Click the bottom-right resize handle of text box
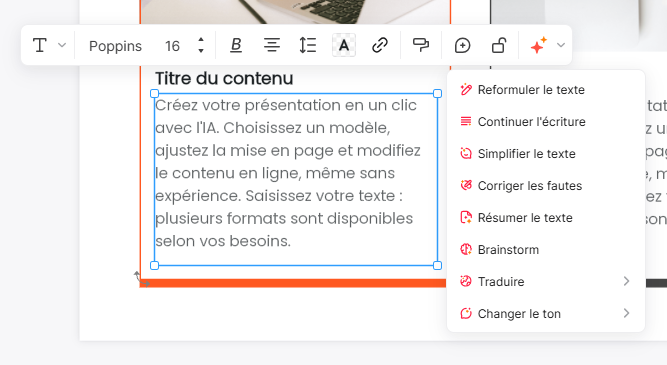This screenshot has height=365, width=667. tap(437, 265)
